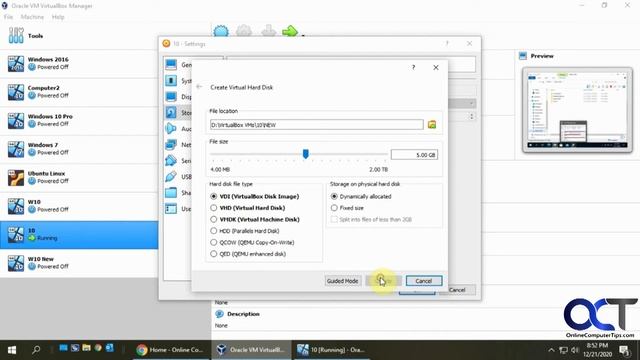The image size is (640, 360).
Task: Close the Create Virtual Hard Disk dialog
Action: 436,67
